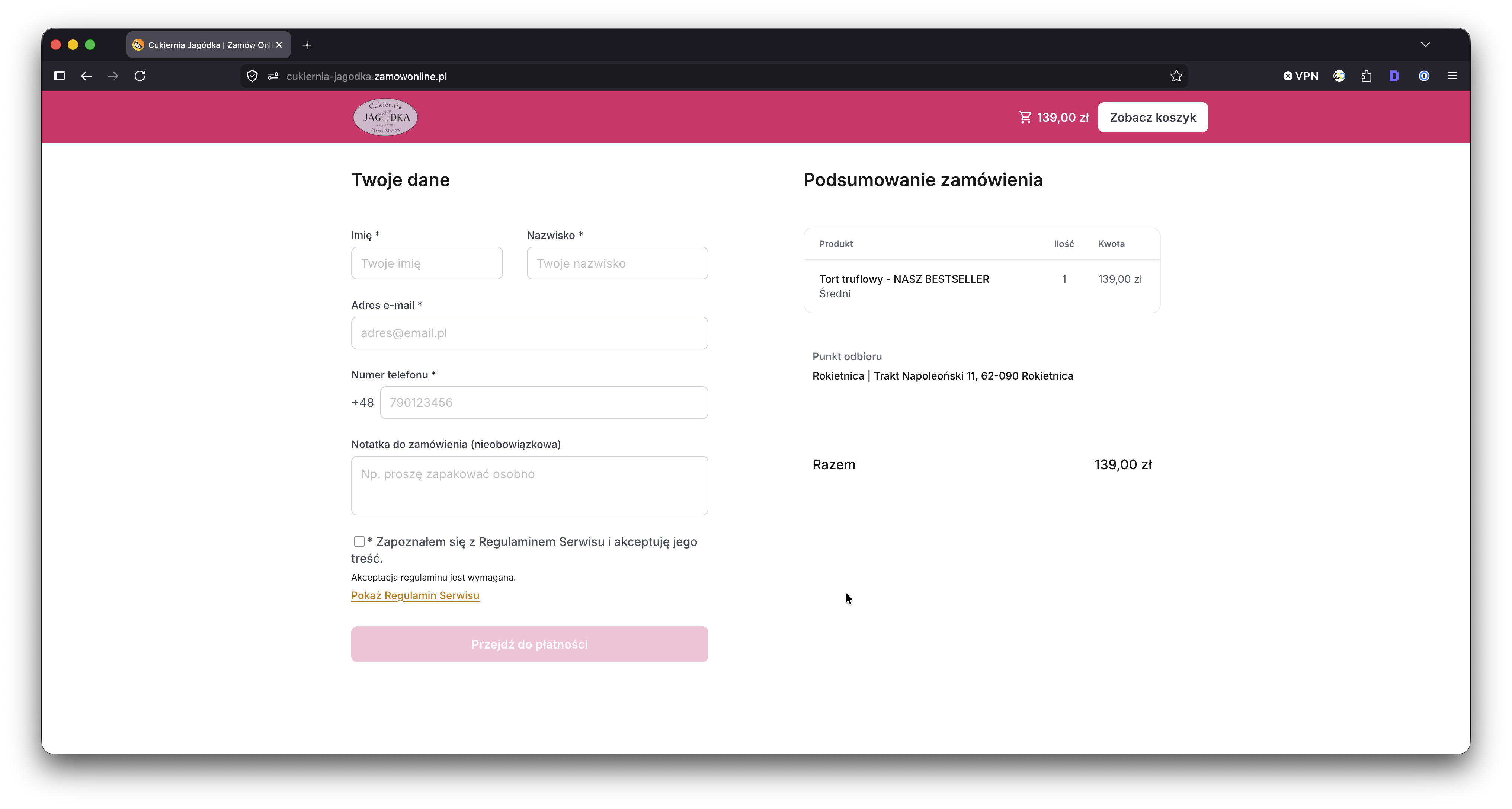
Task: Show site permissions icon in address bar
Action: 273,76
